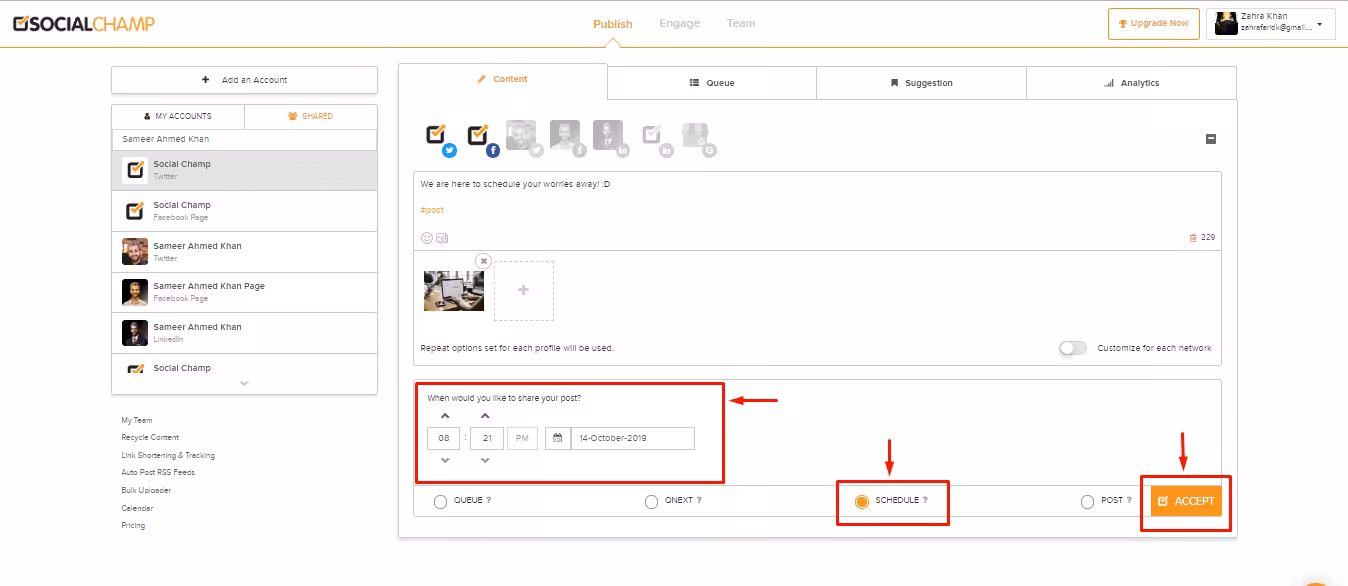Open the My Team link
The width and height of the screenshot is (1348, 586).
137,420
